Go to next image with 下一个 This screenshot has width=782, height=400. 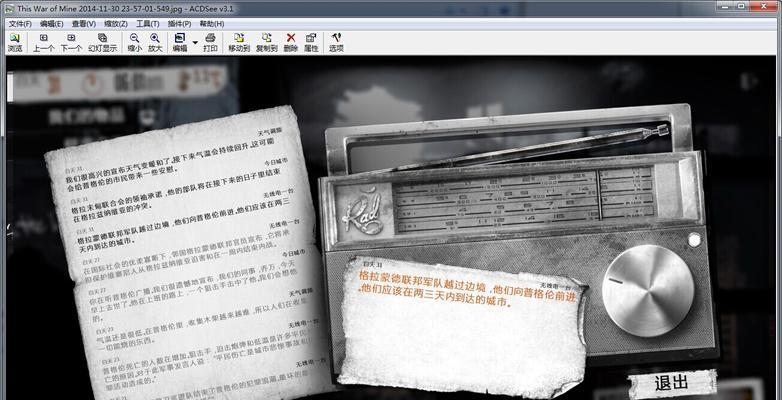pyautogui.click(x=71, y=43)
